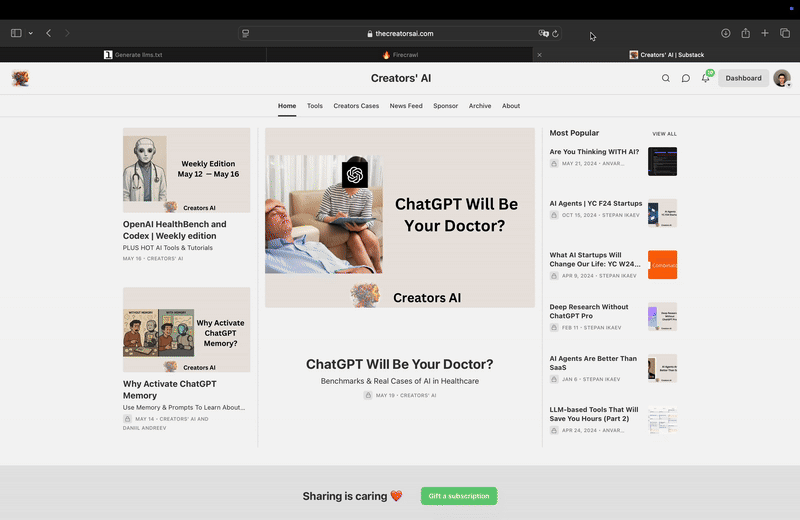Open Are You Thinking WITH AI? post
800x520 pixels.
pyautogui.click(x=594, y=152)
